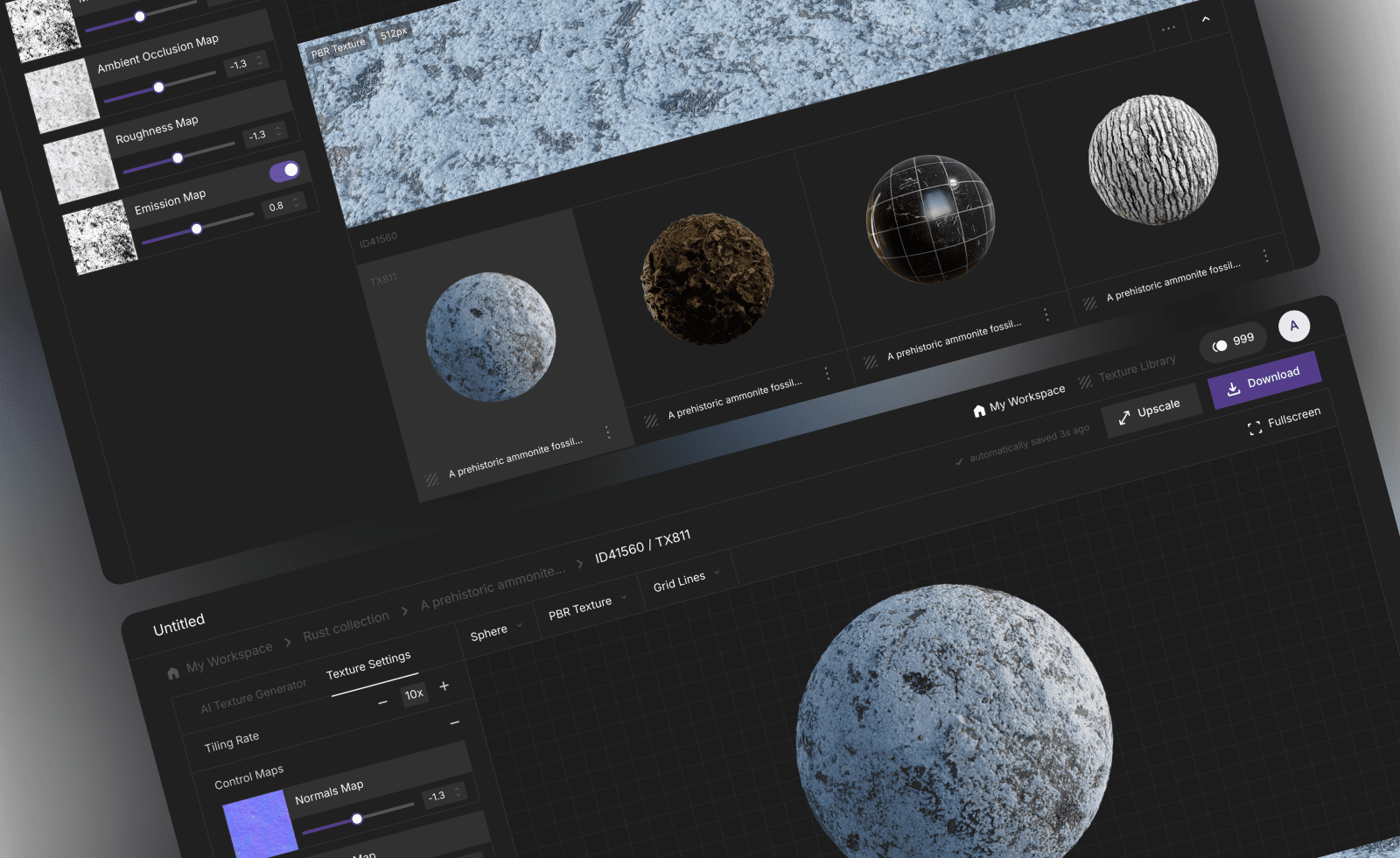Select the brown bark sphere thumbnail
This screenshot has height=858, width=1400.
click(x=708, y=278)
